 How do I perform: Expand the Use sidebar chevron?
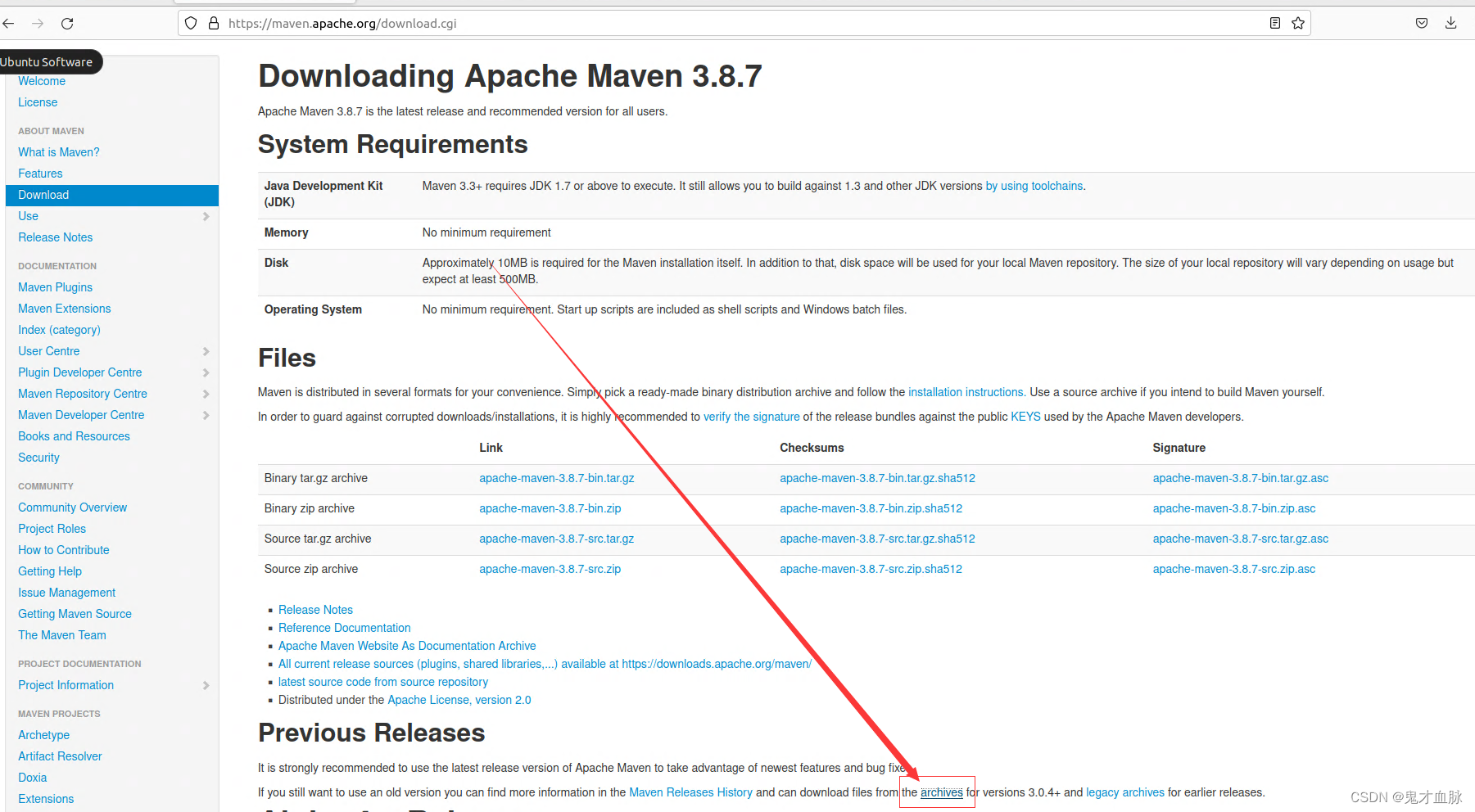(x=206, y=216)
